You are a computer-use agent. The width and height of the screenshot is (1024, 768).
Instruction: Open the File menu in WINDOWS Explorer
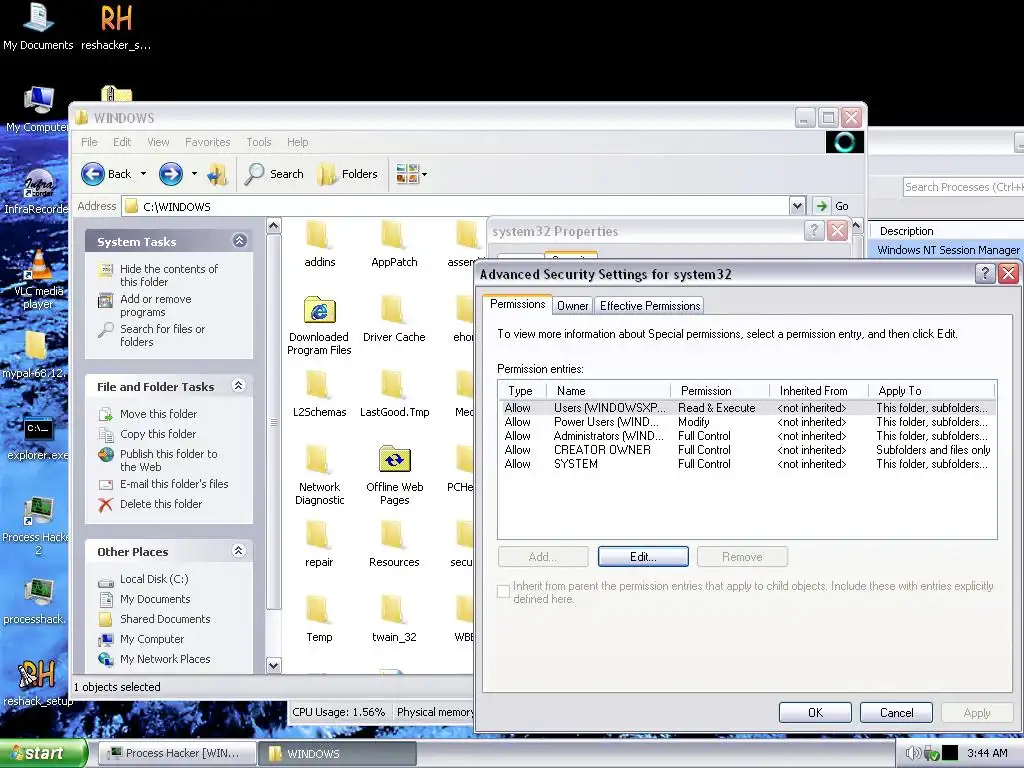click(x=89, y=142)
